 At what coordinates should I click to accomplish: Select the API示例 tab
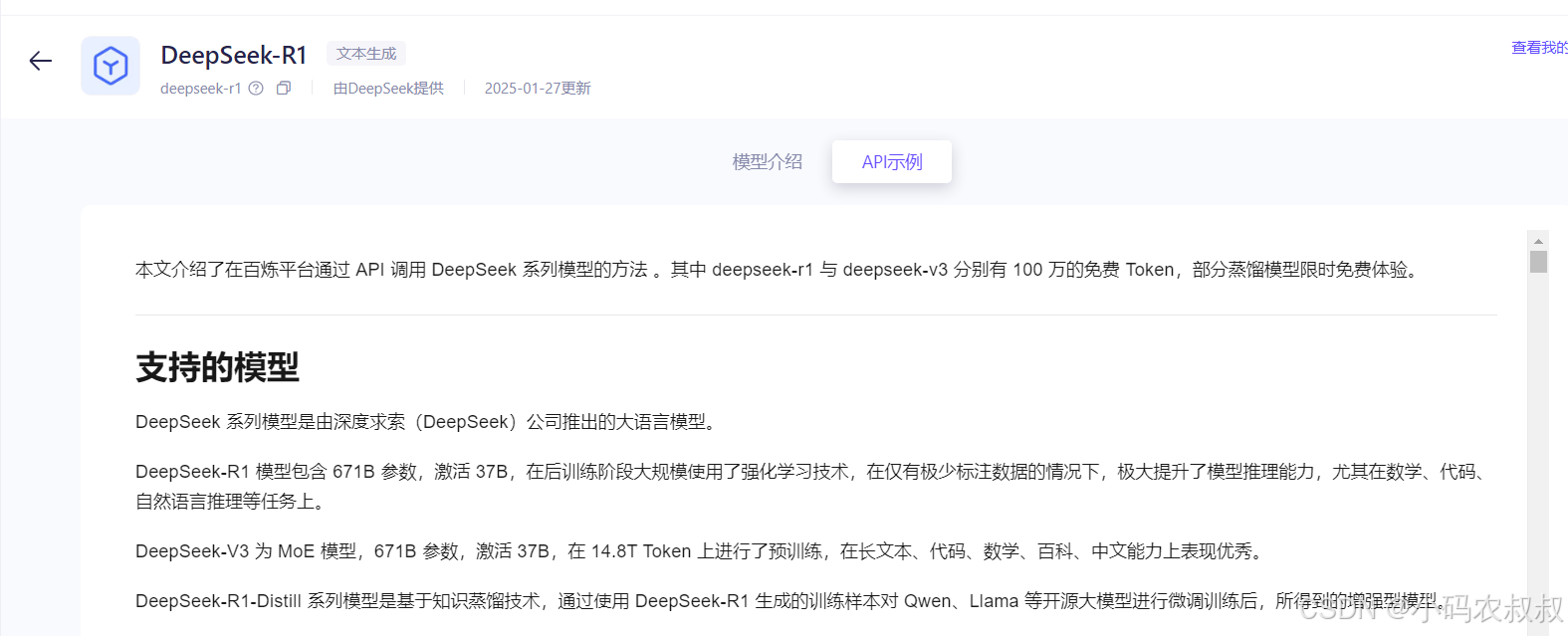(x=892, y=161)
